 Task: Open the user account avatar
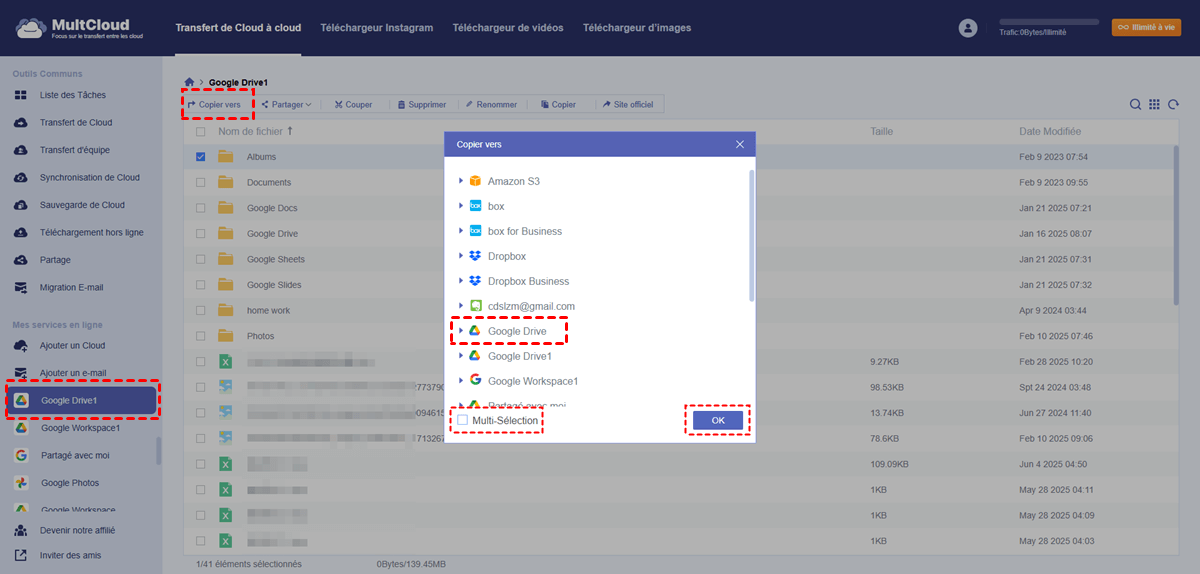(x=967, y=28)
